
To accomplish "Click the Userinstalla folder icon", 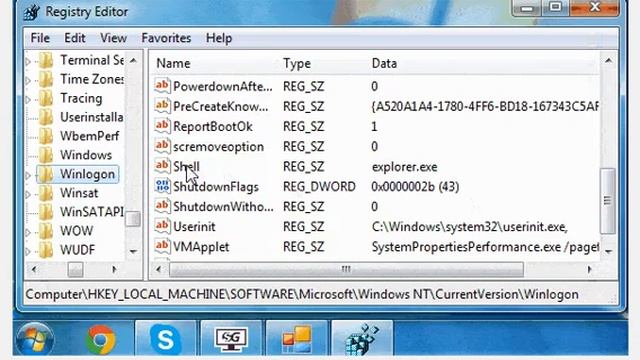I will click(x=46, y=117).
